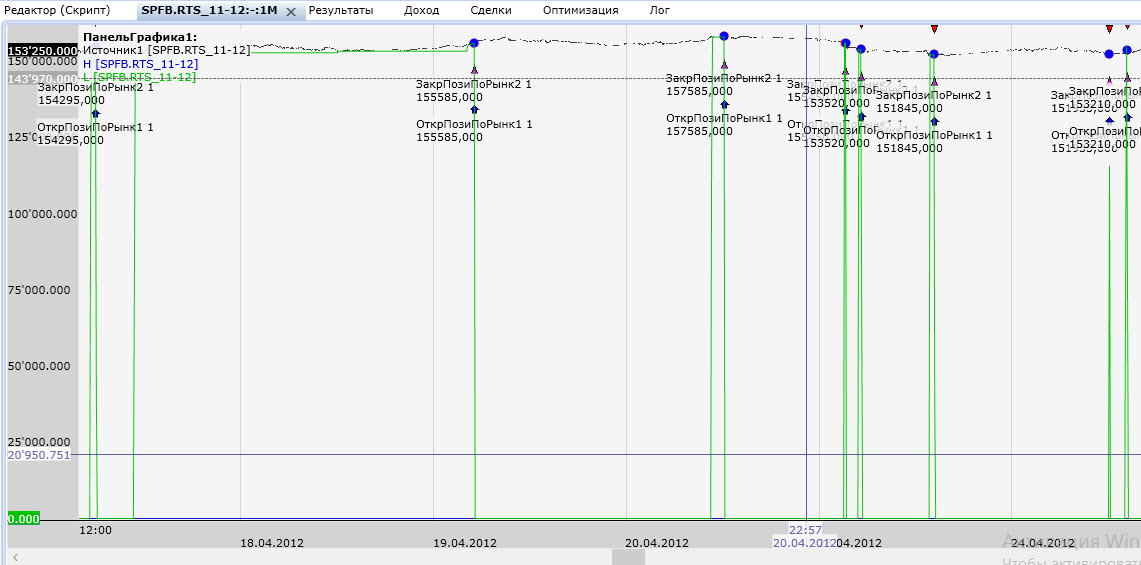Click the 143'970.000 price axis label

[x=42, y=79]
